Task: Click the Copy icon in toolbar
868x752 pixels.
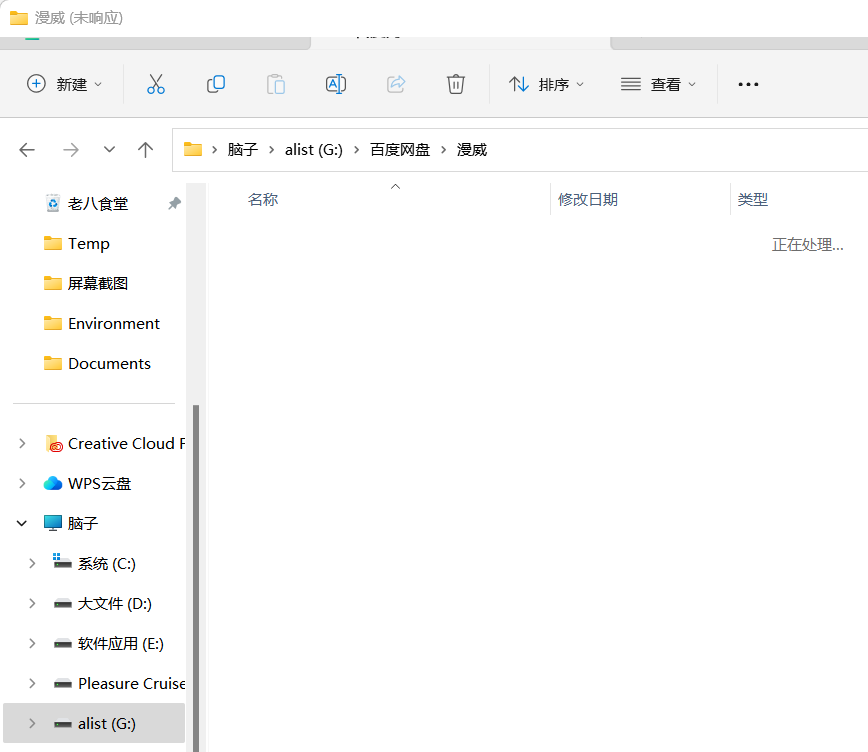Action: [x=215, y=85]
